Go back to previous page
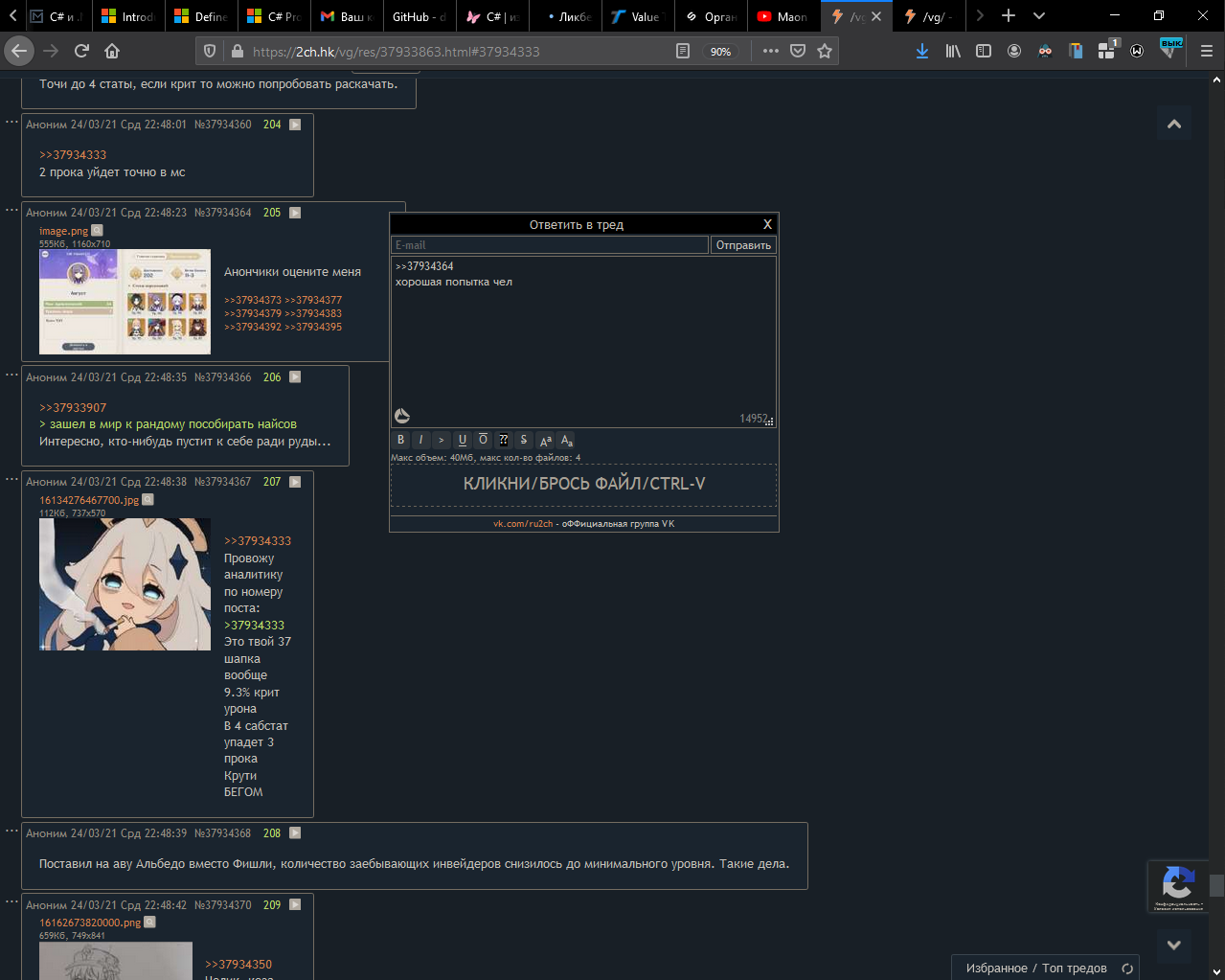The height and width of the screenshot is (980, 1225). point(19,51)
